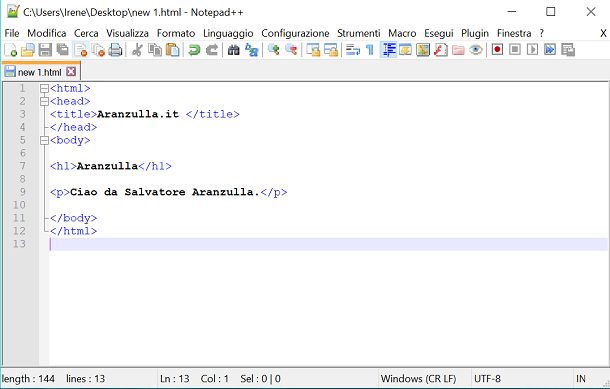Cut selection with the scissors icon
Screen dimensions: 610x389
[x=137, y=50]
